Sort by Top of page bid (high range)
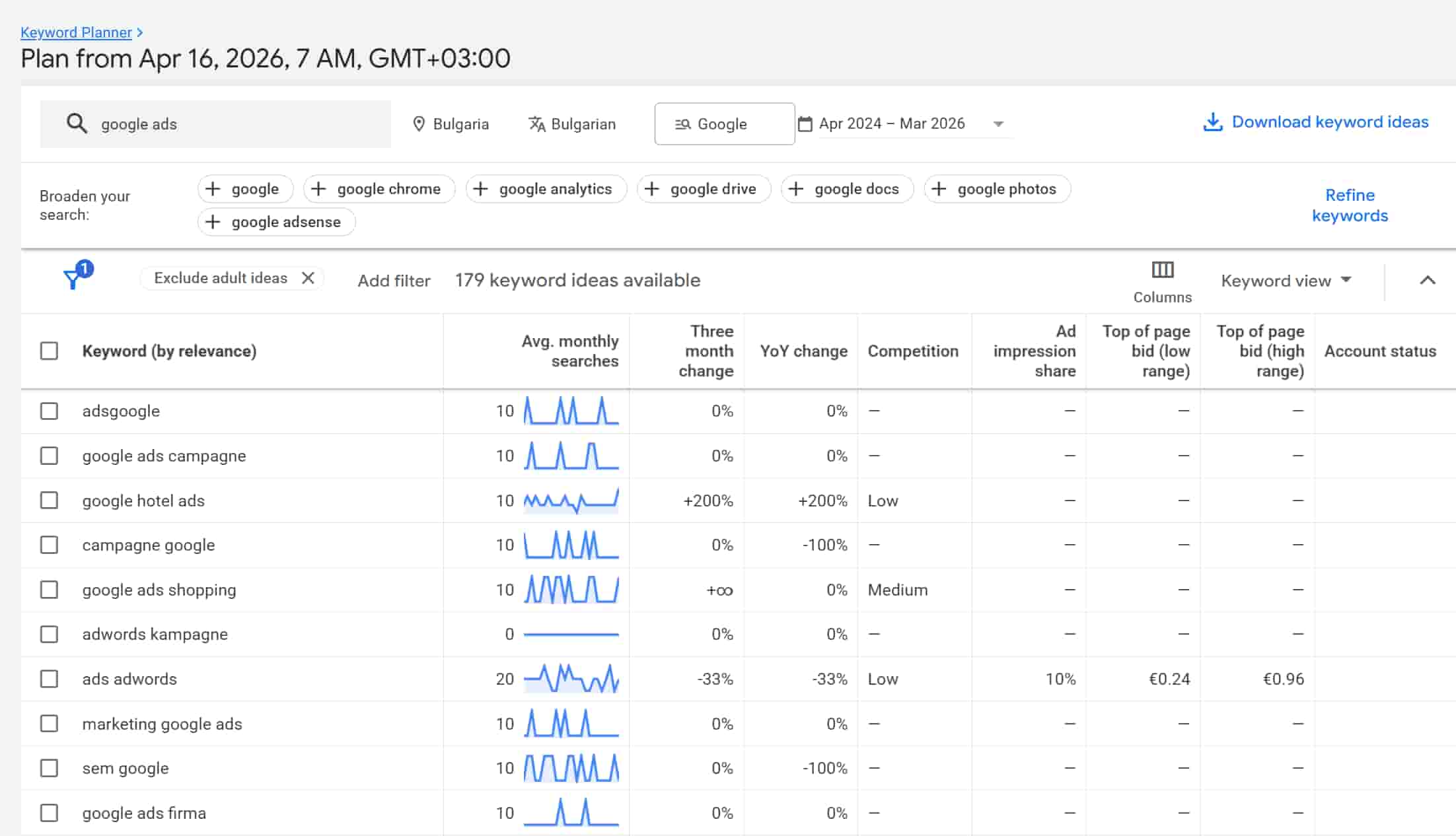Viewport: 1456px width, 836px height. tap(1260, 351)
